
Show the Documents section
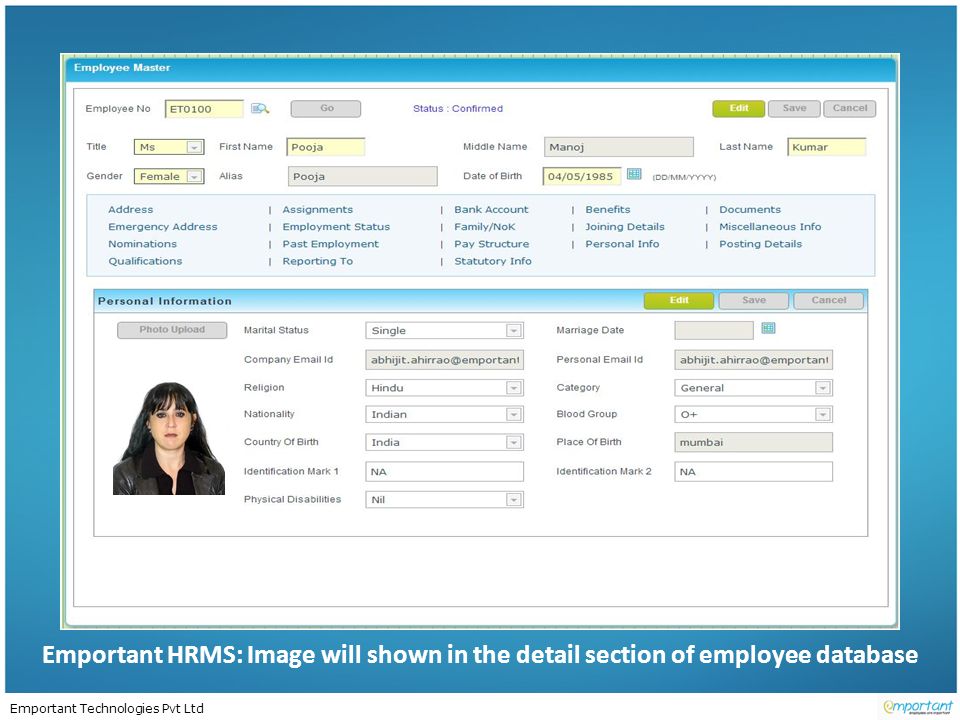[x=750, y=209]
